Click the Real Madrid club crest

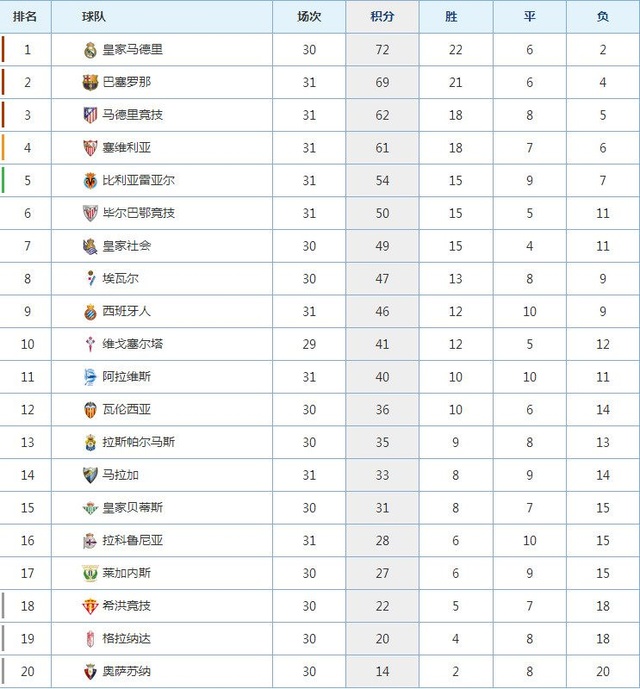click(x=90, y=50)
